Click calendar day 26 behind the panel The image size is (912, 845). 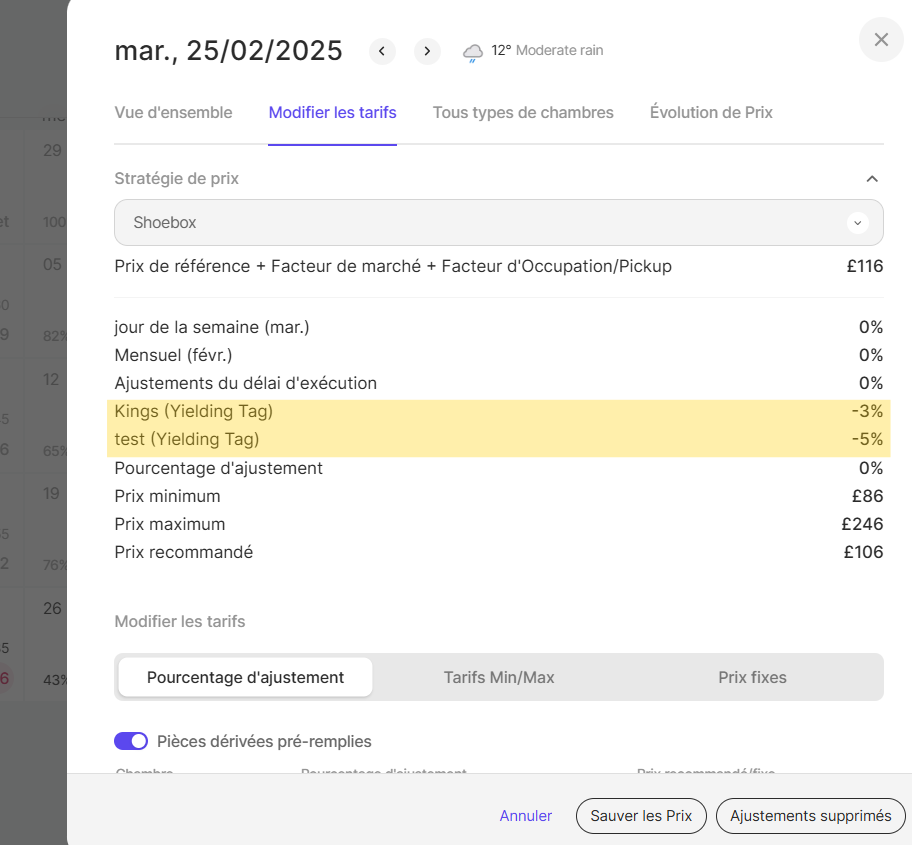52,608
